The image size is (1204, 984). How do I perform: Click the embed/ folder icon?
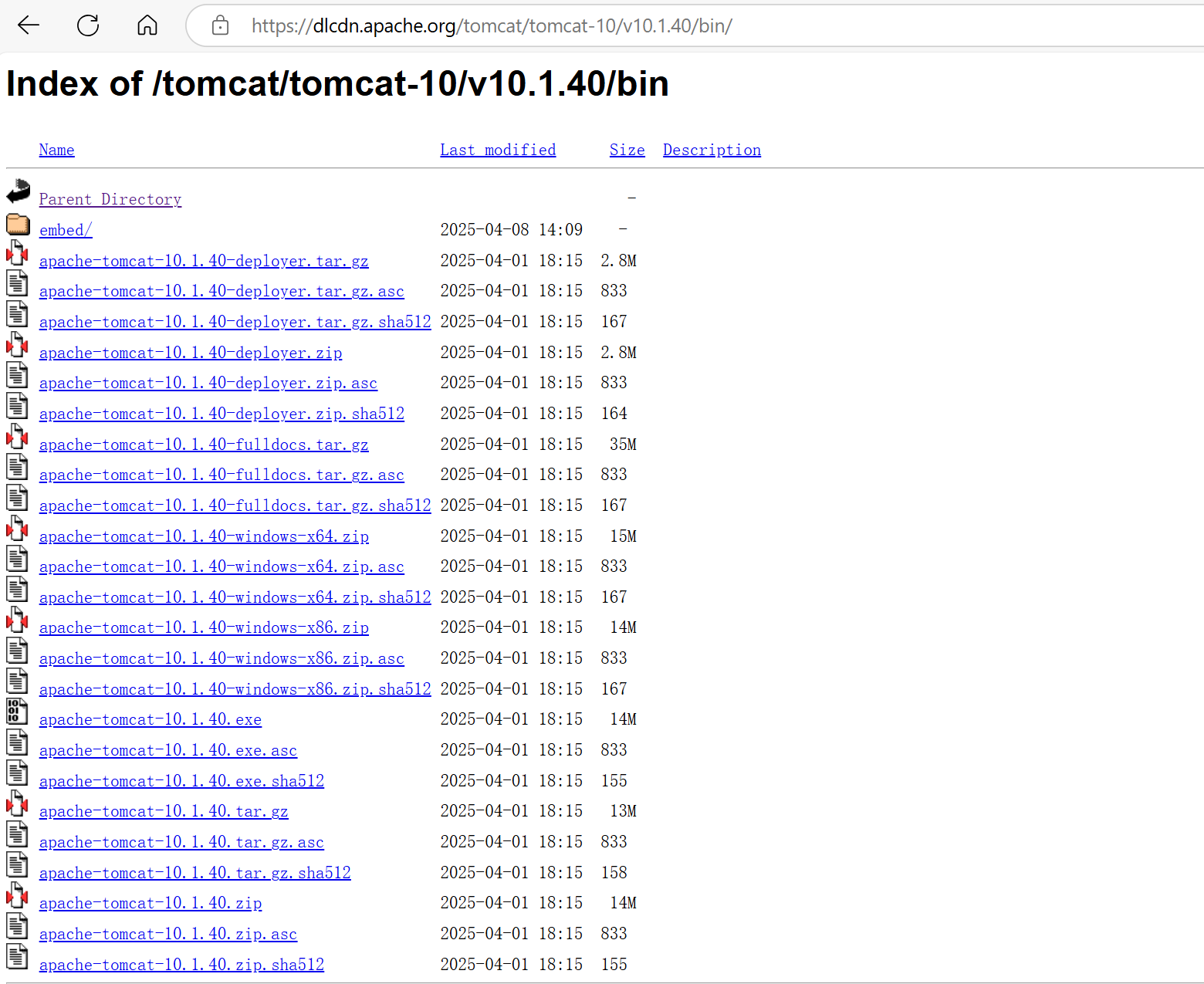(x=18, y=225)
